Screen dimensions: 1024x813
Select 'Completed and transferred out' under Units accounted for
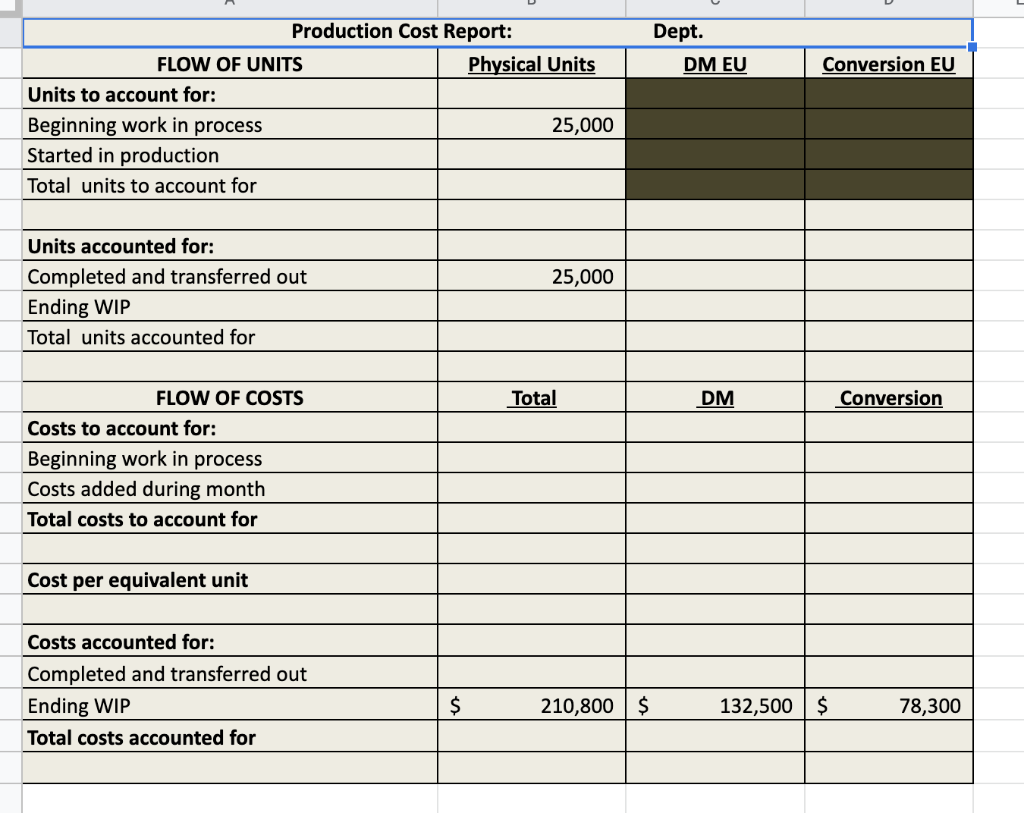coord(230,277)
